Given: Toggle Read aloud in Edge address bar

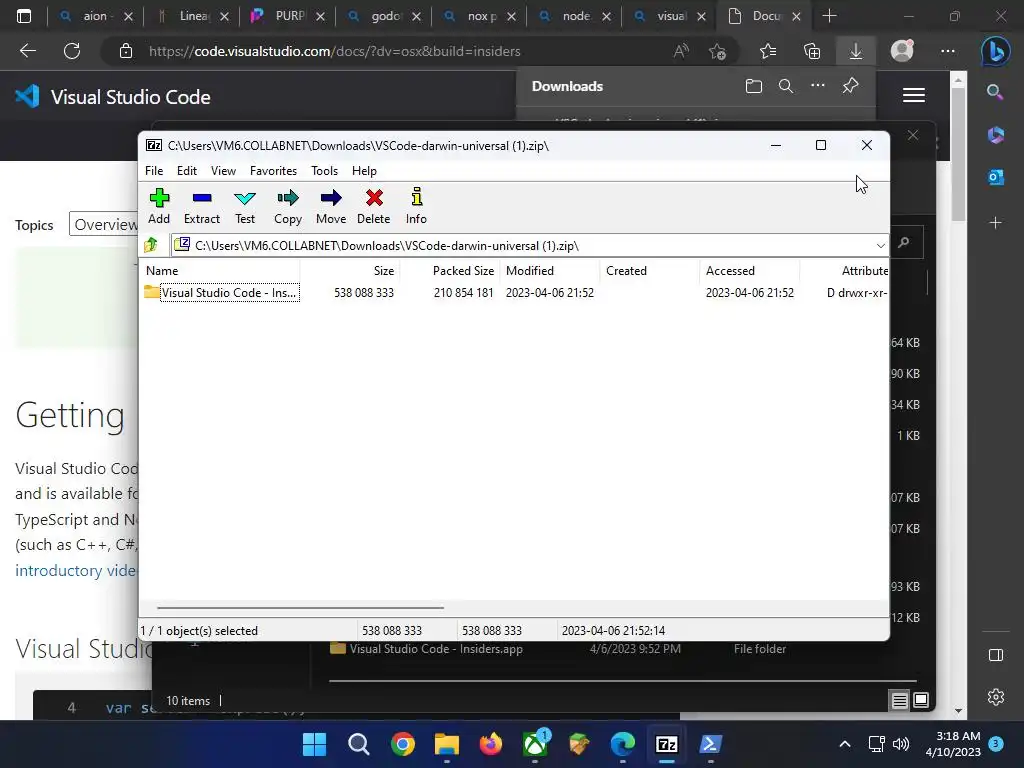Looking at the screenshot, I should [681, 51].
